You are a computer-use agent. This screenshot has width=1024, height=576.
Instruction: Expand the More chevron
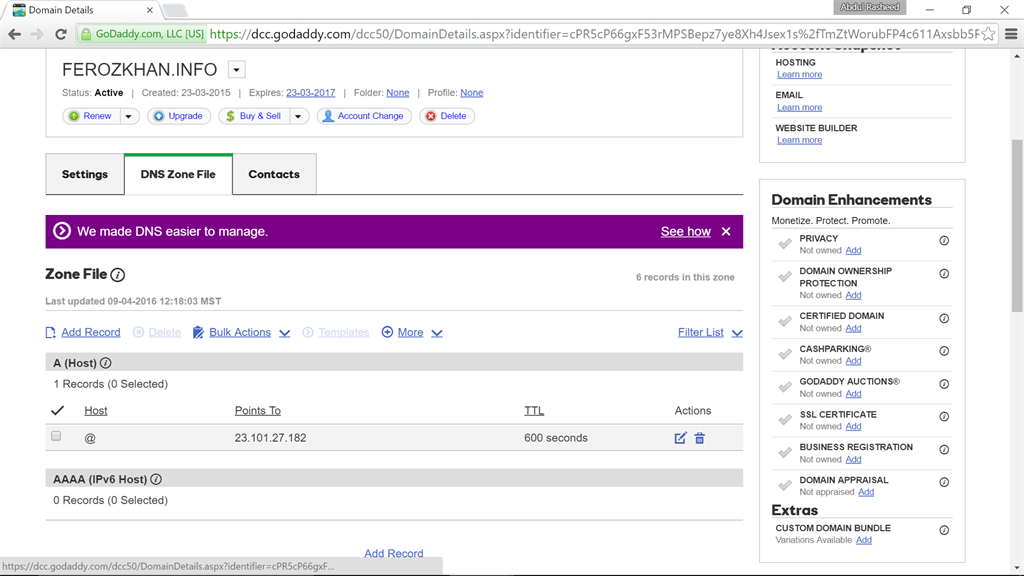pyautogui.click(x=437, y=333)
